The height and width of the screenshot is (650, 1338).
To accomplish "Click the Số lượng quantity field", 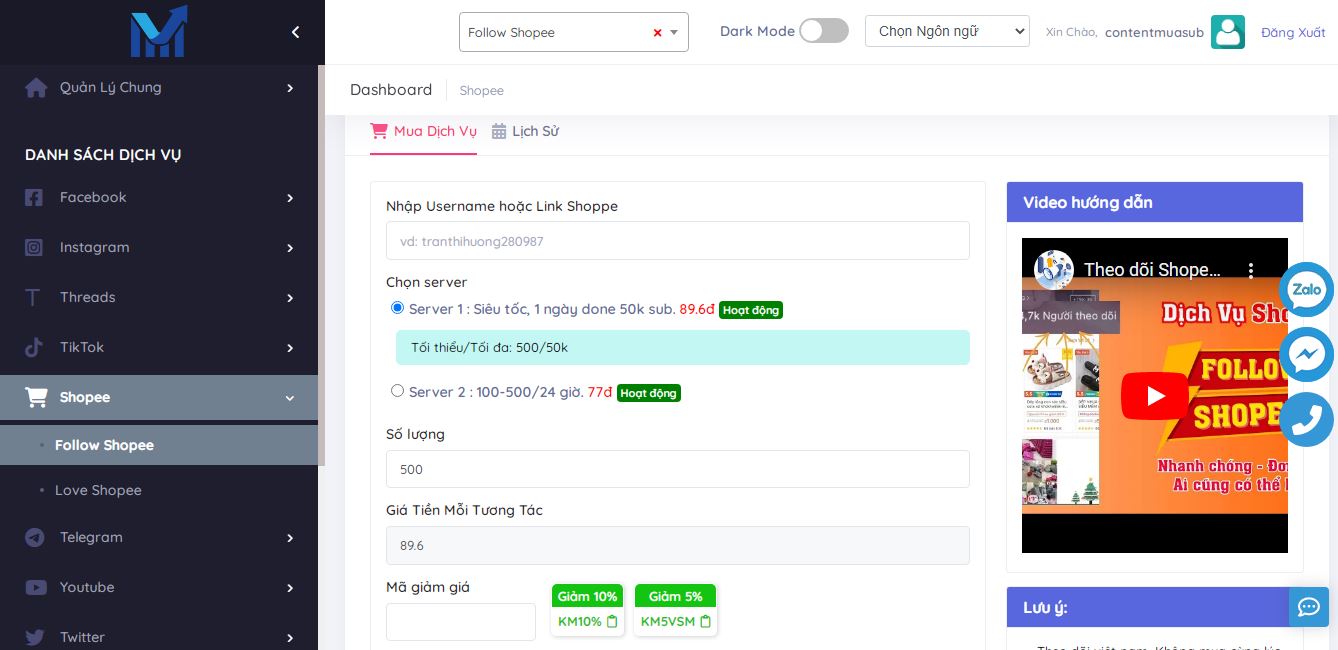I will coord(678,469).
